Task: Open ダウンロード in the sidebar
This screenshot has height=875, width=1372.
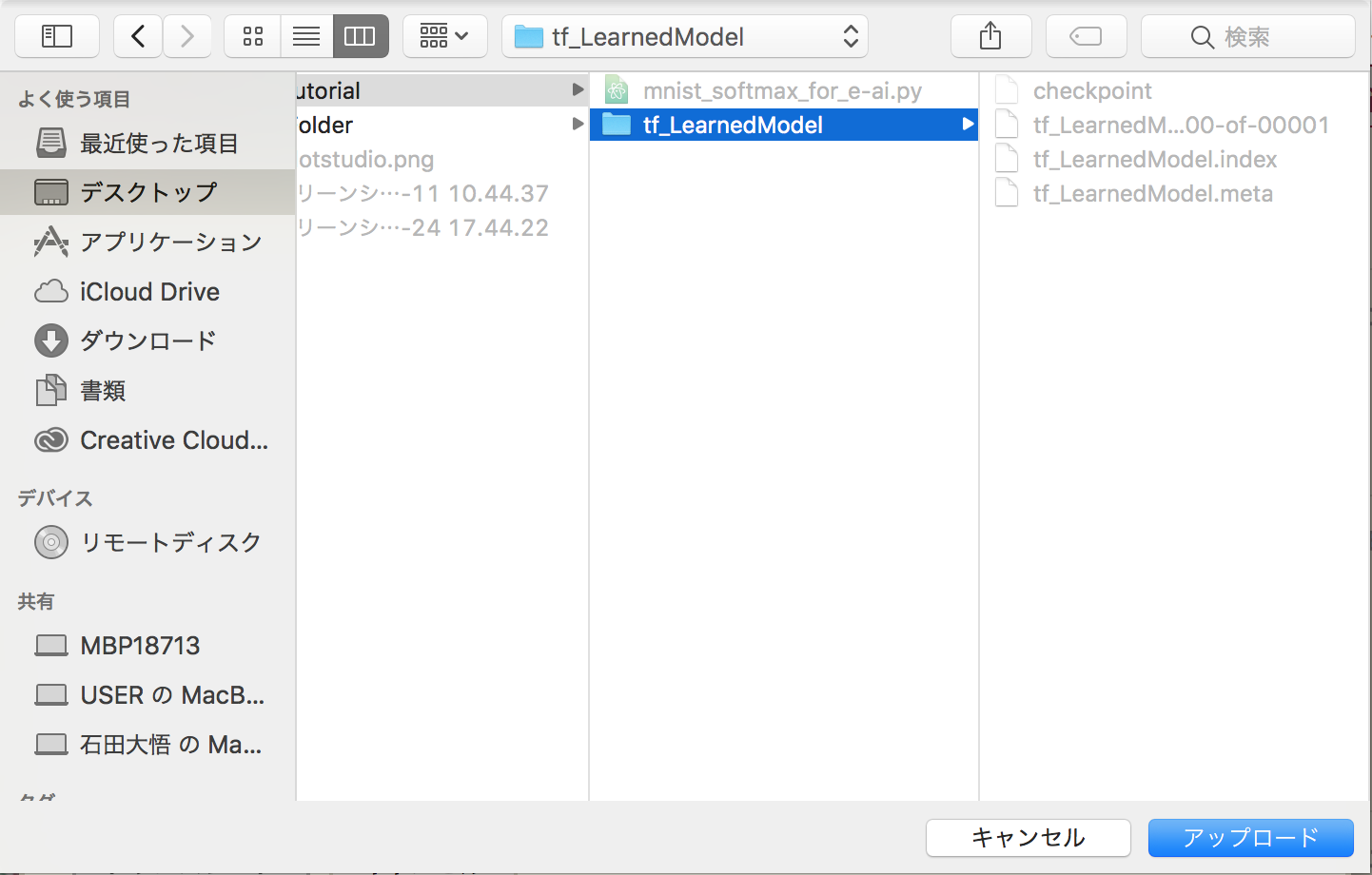Action: coord(147,340)
